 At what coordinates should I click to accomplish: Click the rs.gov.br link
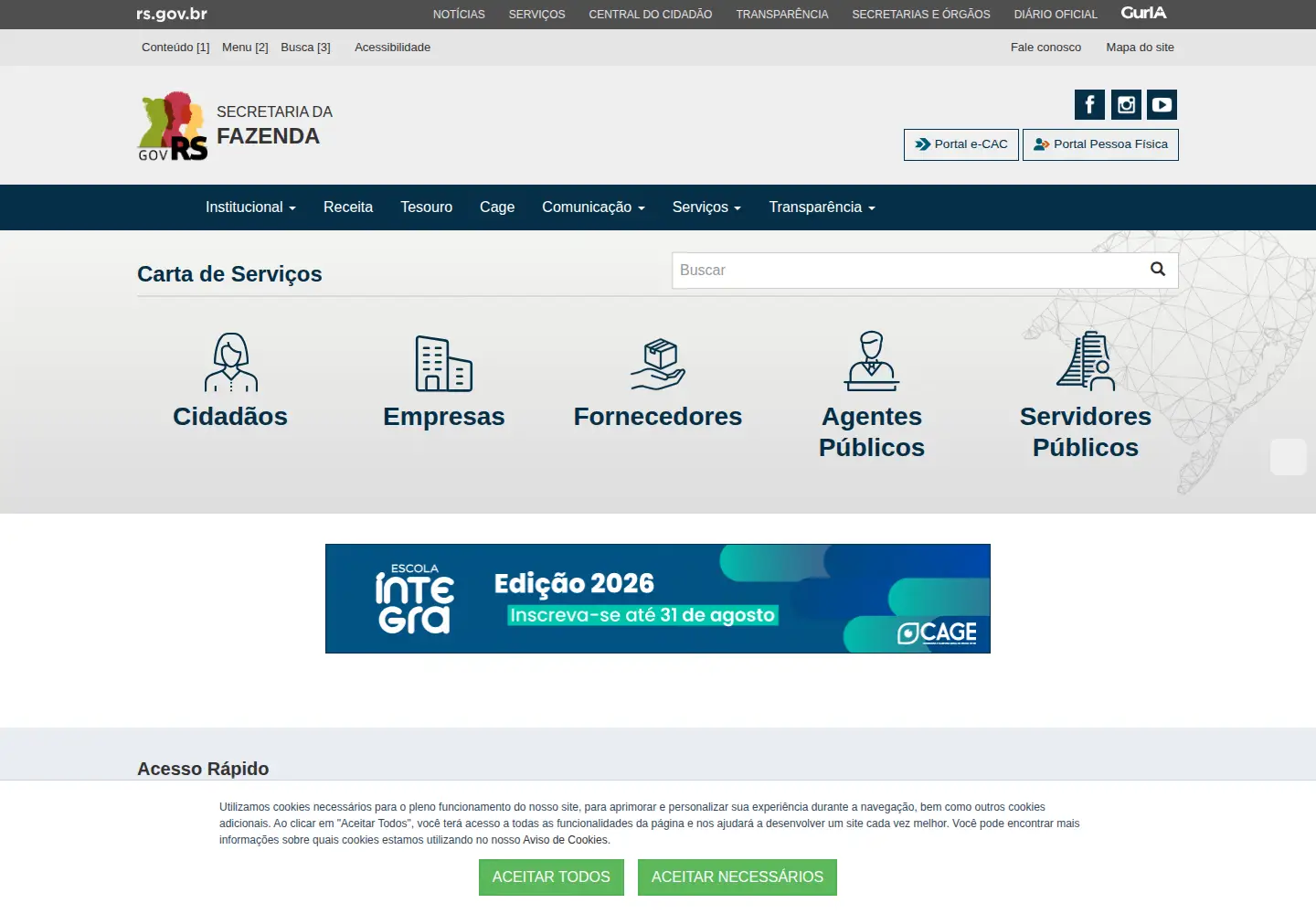coord(172,14)
